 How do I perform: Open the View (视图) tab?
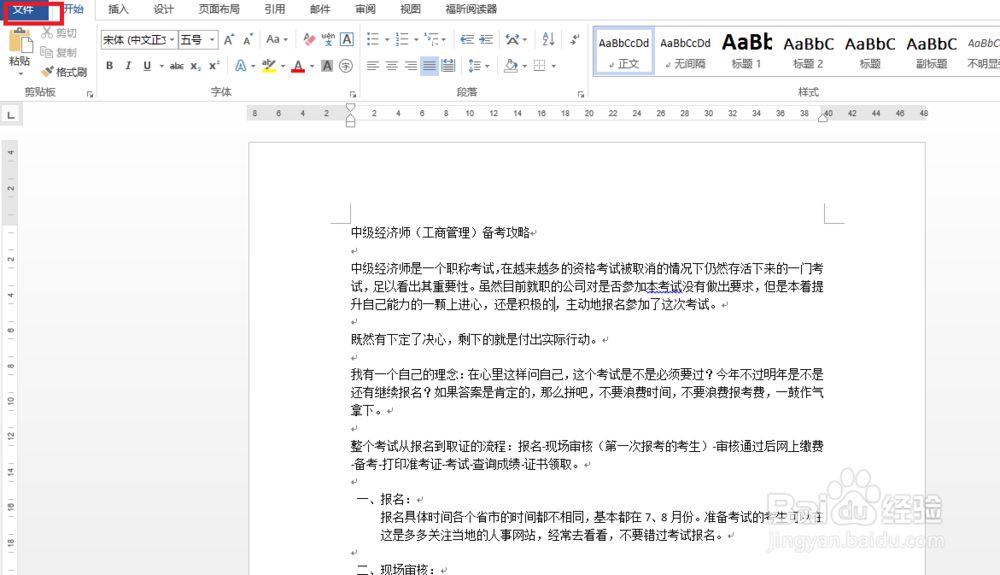pyautogui.click(x=410, y=9)
